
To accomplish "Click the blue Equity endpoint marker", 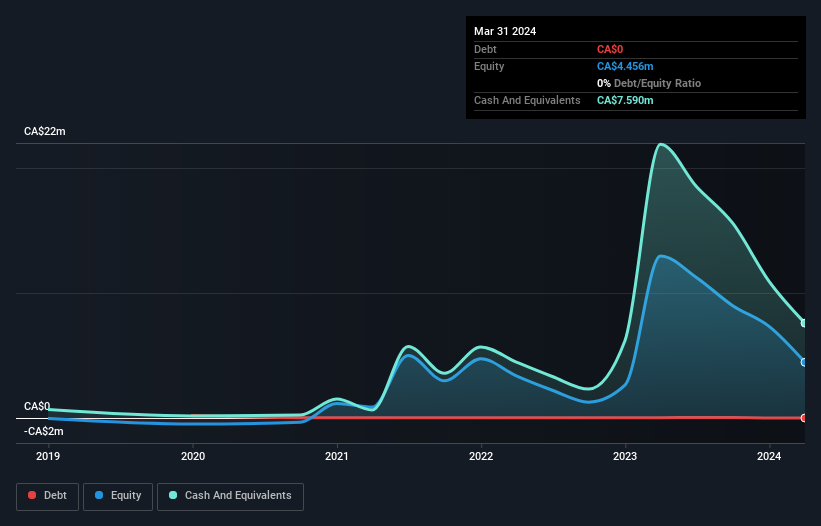I will point(804,362).
